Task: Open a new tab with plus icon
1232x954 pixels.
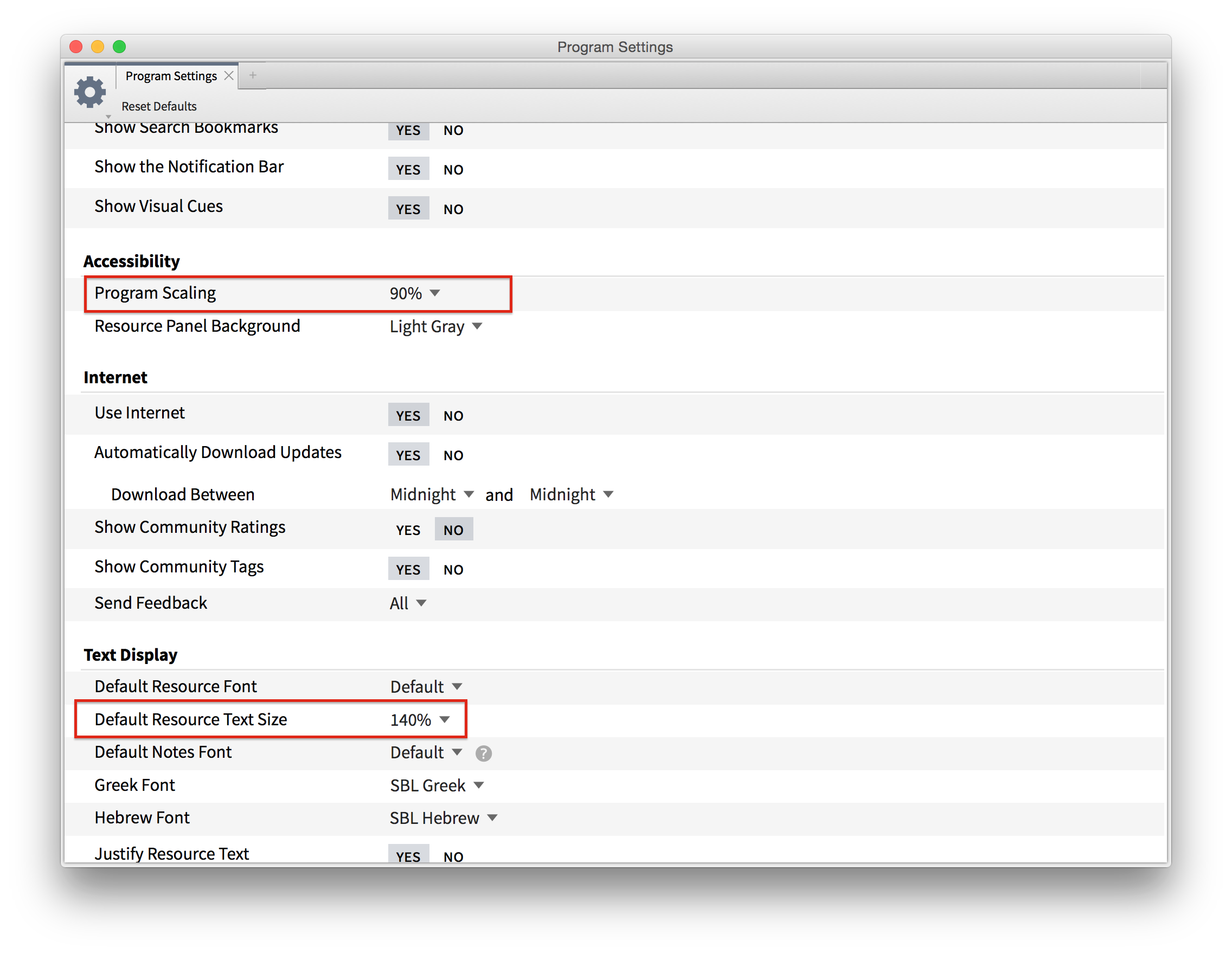Action: (x=253, y=75)
